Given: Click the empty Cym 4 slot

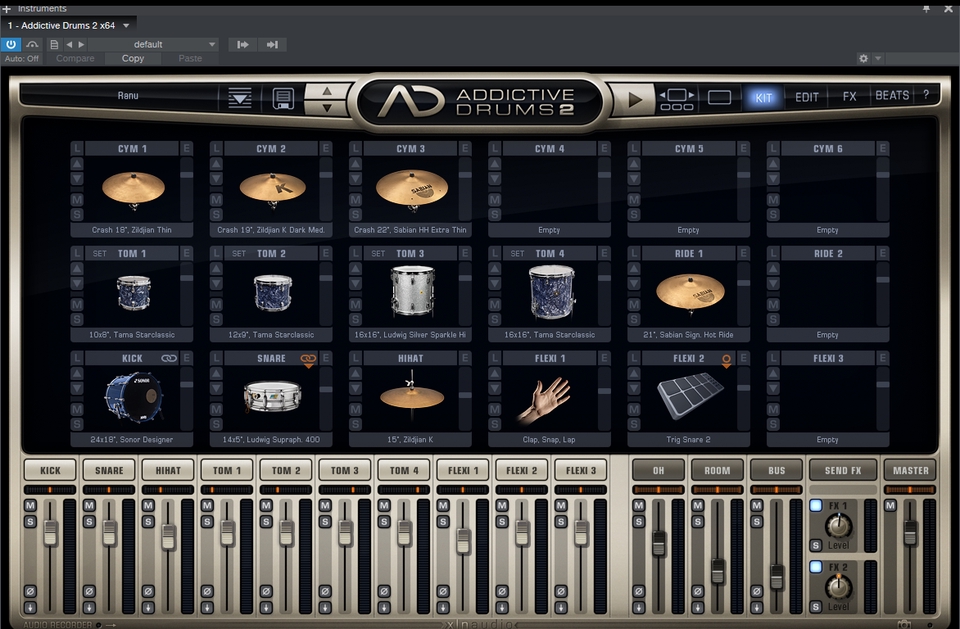Looking at the screenshot, I should [549, 189].
